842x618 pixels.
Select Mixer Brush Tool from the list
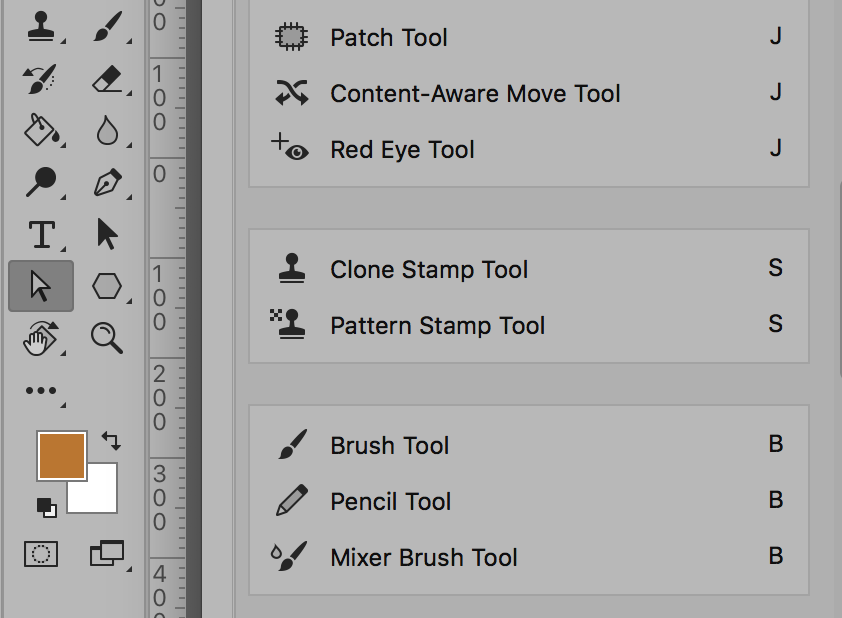424,557
